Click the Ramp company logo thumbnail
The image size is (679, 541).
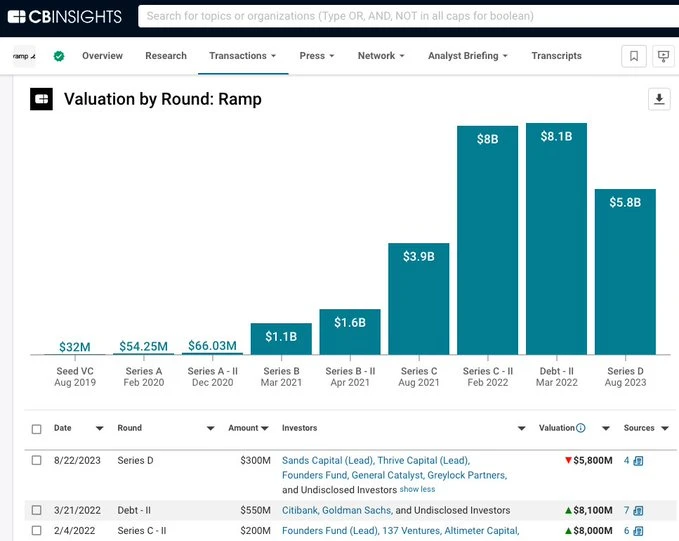click(x=24, y=56)
